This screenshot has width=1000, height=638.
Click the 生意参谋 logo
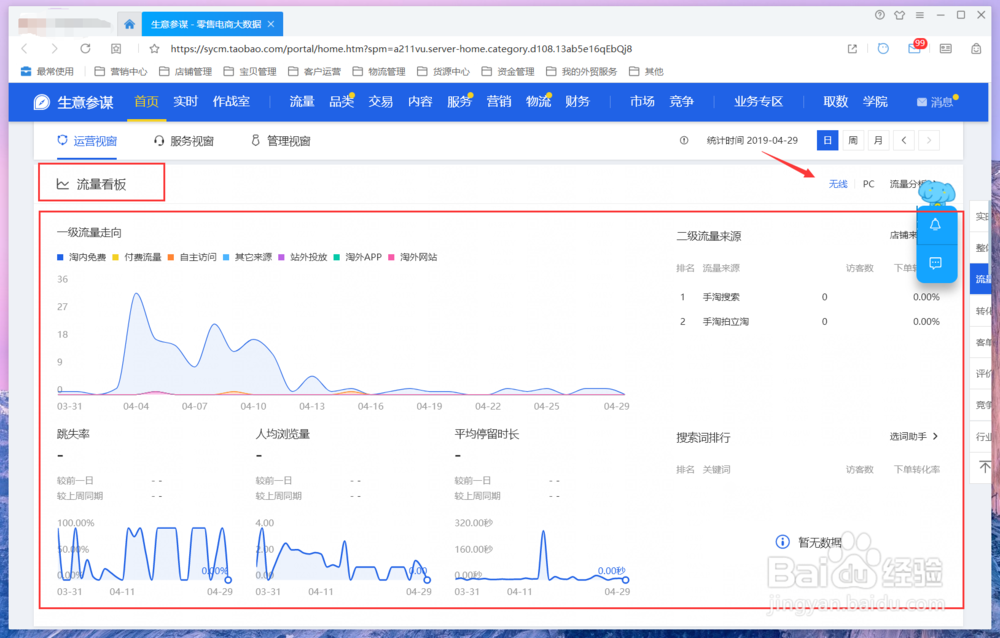(x=73, y=102)
